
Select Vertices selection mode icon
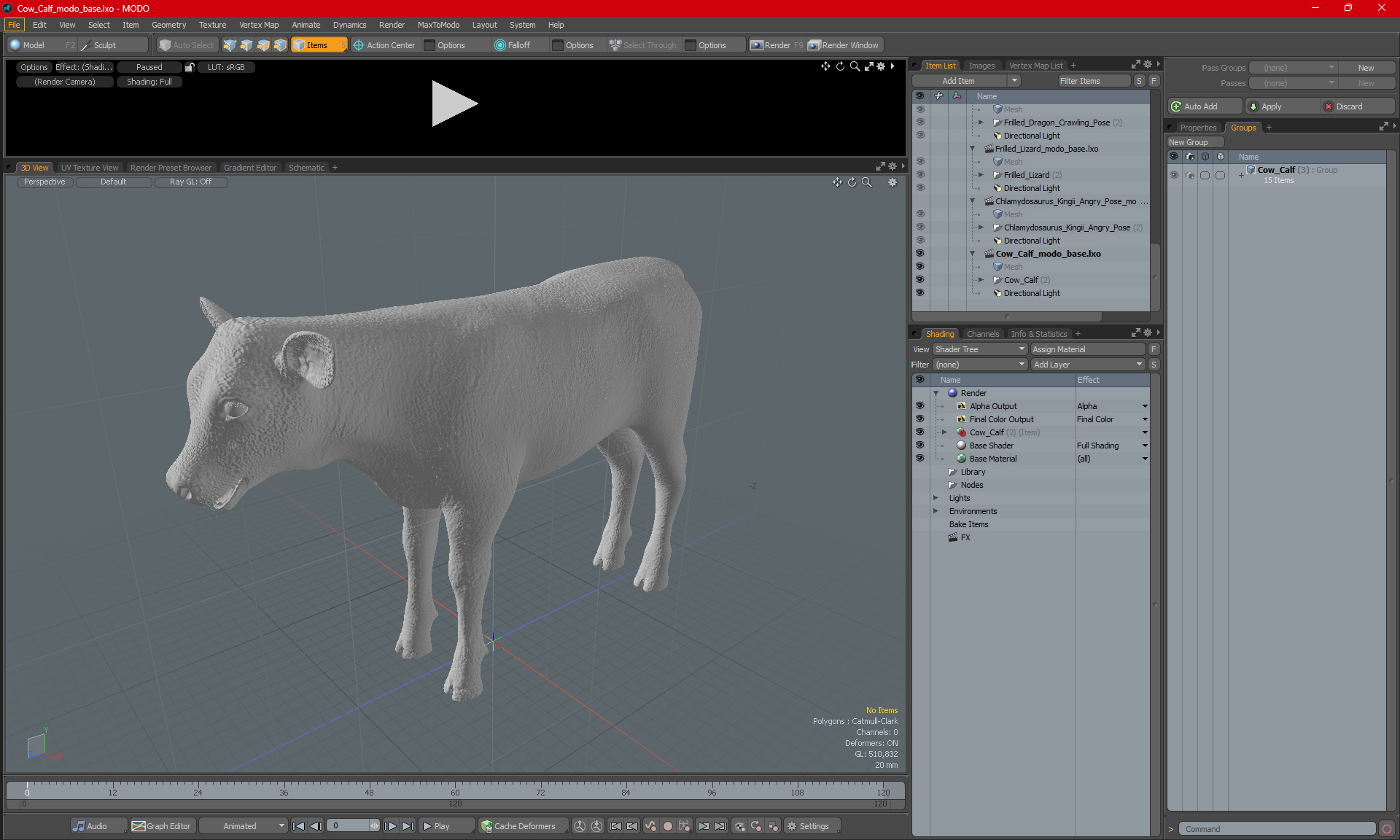[x=230, y=45]
